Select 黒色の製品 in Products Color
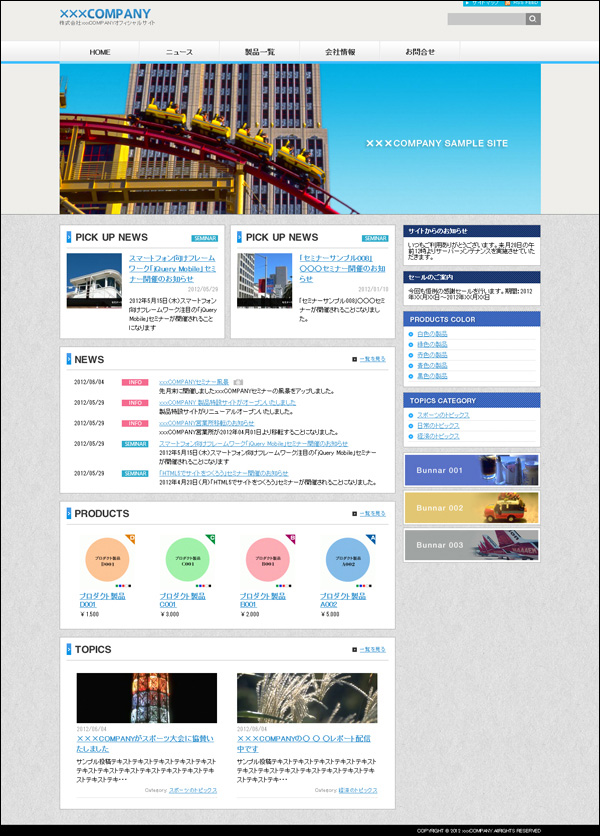600x836 pixels. pyautogui.click(x=432, y=376)
